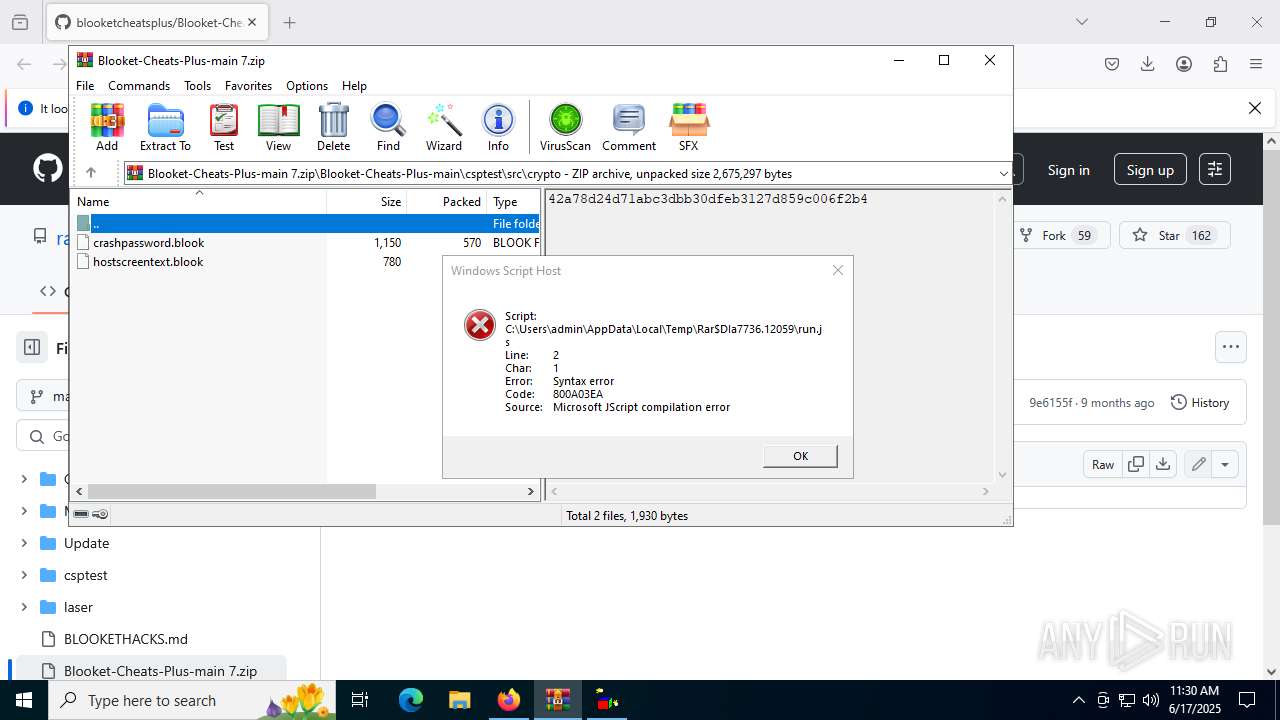Star the repository

(1174, 236)
